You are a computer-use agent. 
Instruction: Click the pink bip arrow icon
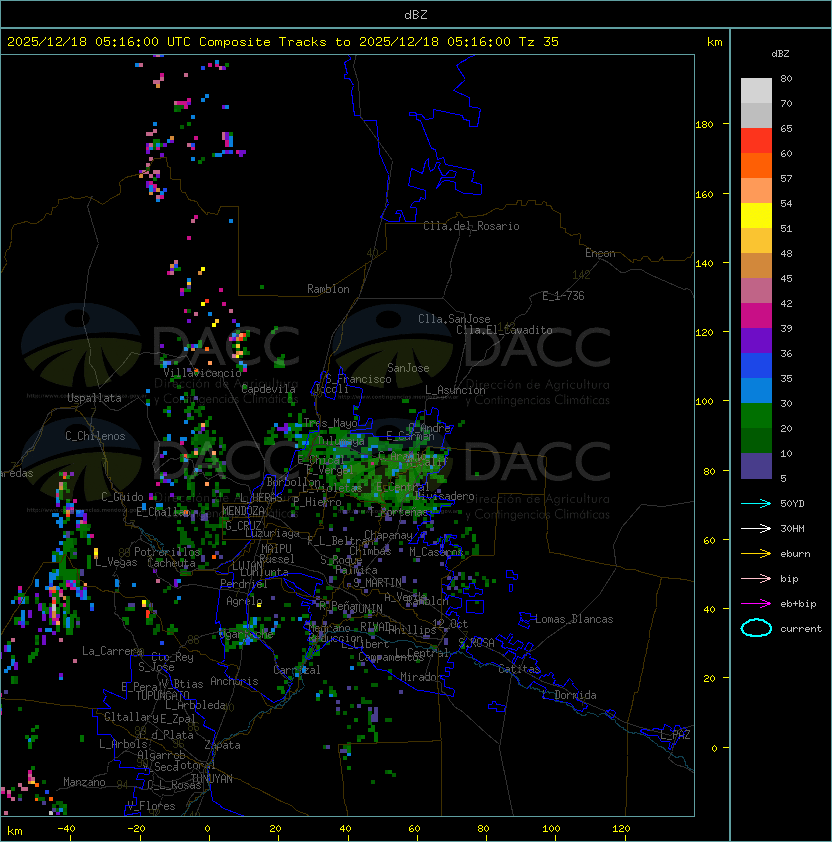[x=756, y=579]
